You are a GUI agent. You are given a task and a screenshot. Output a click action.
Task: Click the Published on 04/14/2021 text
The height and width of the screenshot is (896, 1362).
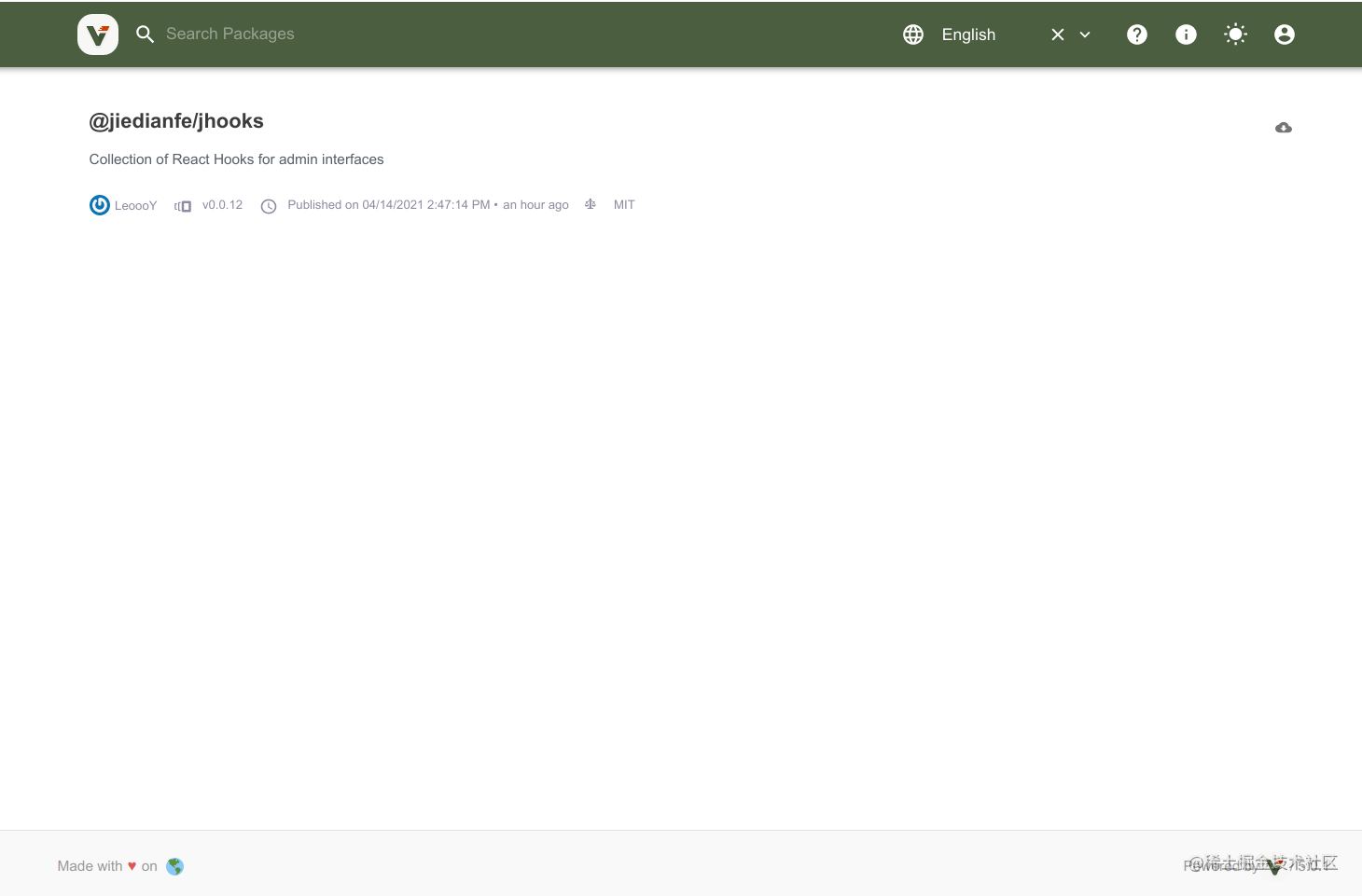click(428, 205)
